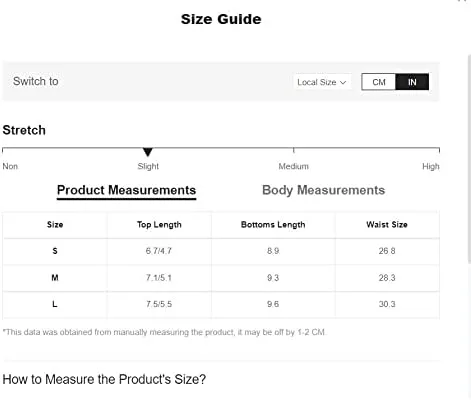Click the Waist Size column header
The width and height of the screenshot is (471, 400).
(x=387, y=225)
